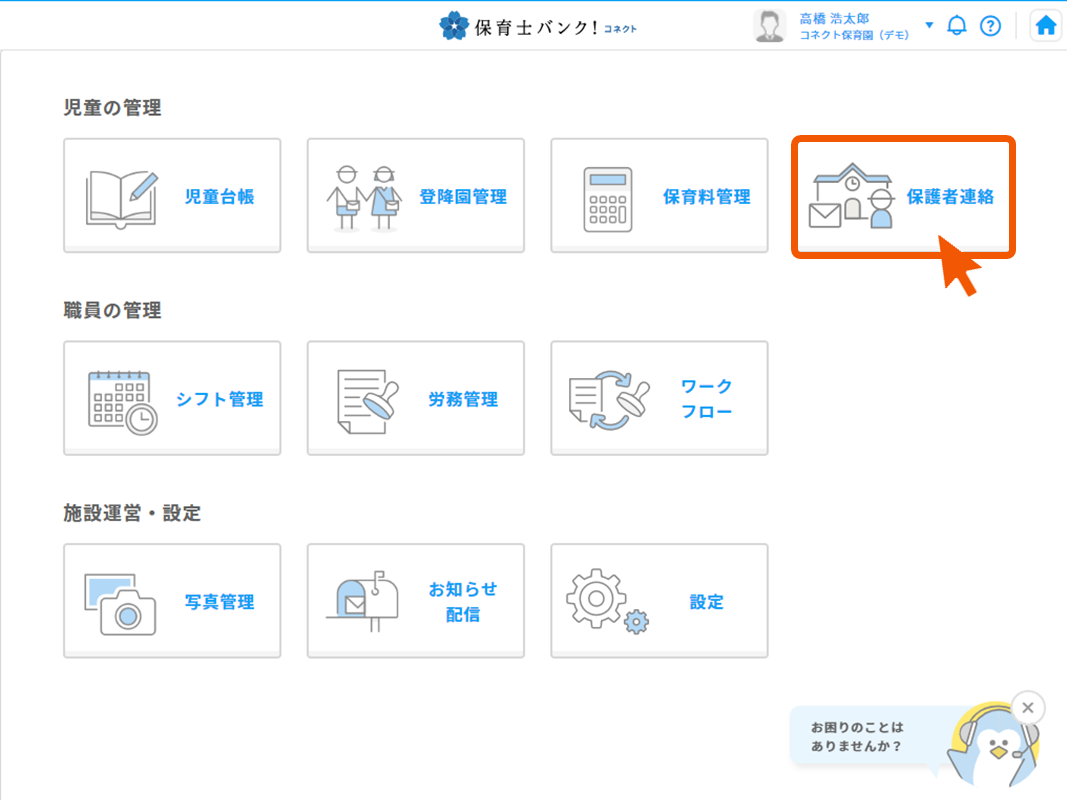Click the document stamp icon for 労務管理
The width and height of the screenshot is (1067, 800).
coord(364,400)
